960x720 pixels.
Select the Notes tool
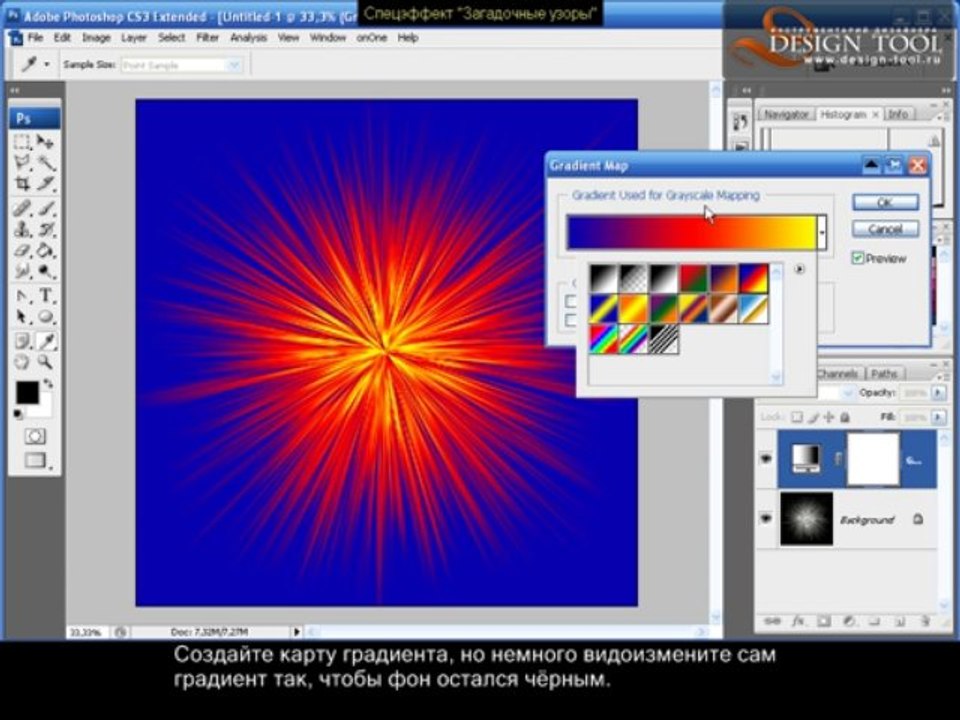[x=22, y=341]
